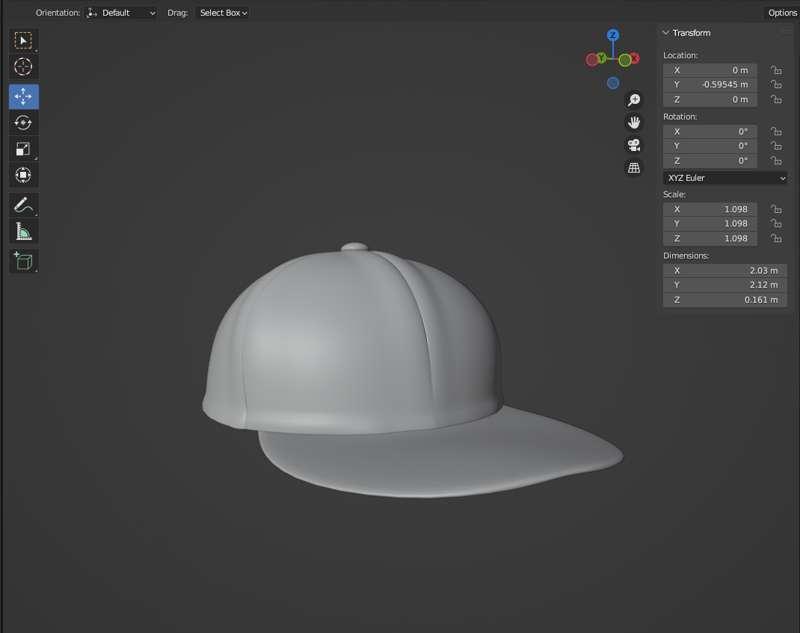Click the Rotation X field
This screenshot has height=633, width=800.
pyautogui.click(x=710, y=132)
